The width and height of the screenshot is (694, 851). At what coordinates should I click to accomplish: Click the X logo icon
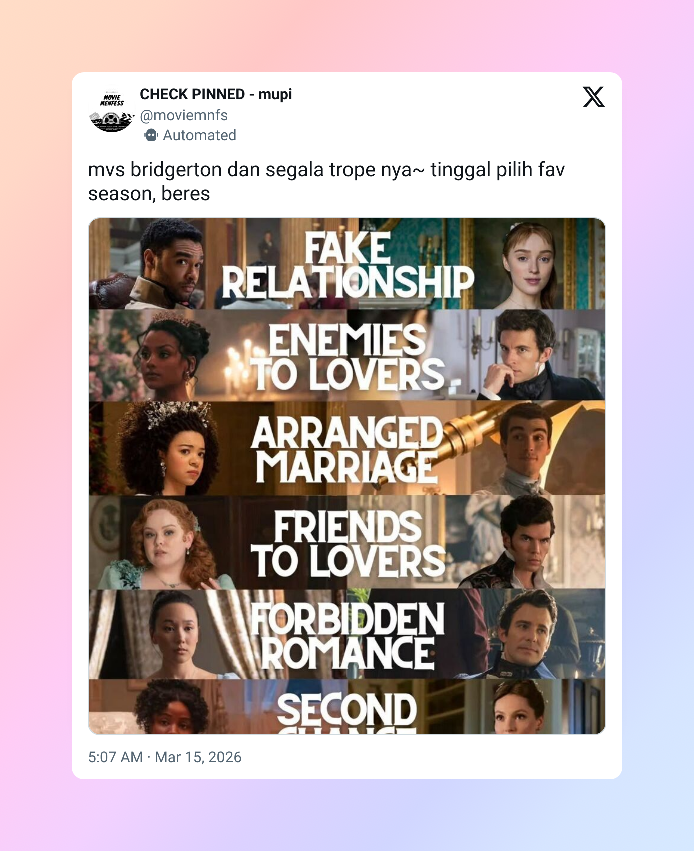coord(593,97)
